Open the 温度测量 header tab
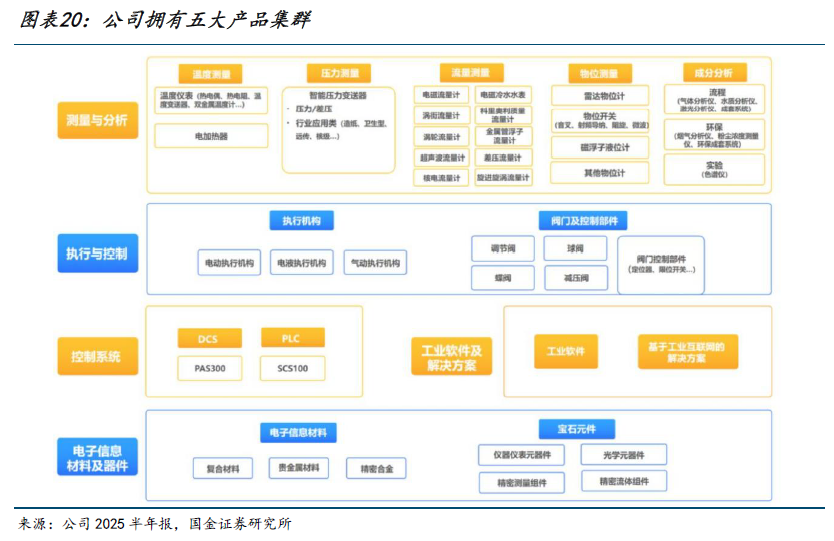The height and width of the screenshot is (541, 834). pyautogui.click(x=211, y=74)
